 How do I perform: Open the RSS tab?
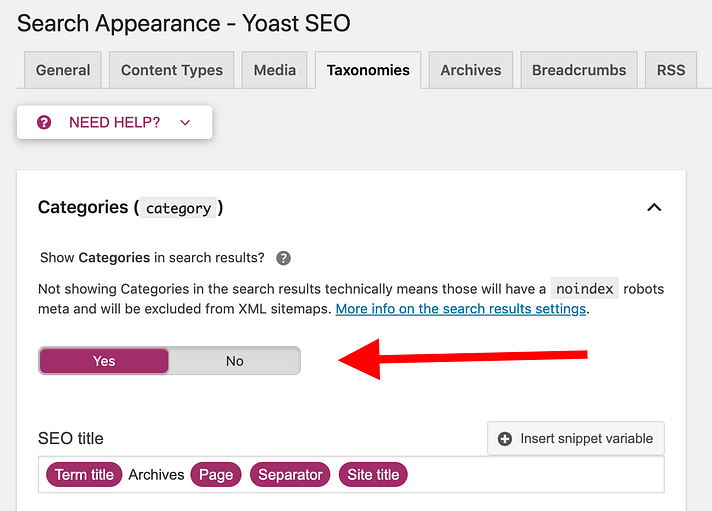click(x=671, y=70)
